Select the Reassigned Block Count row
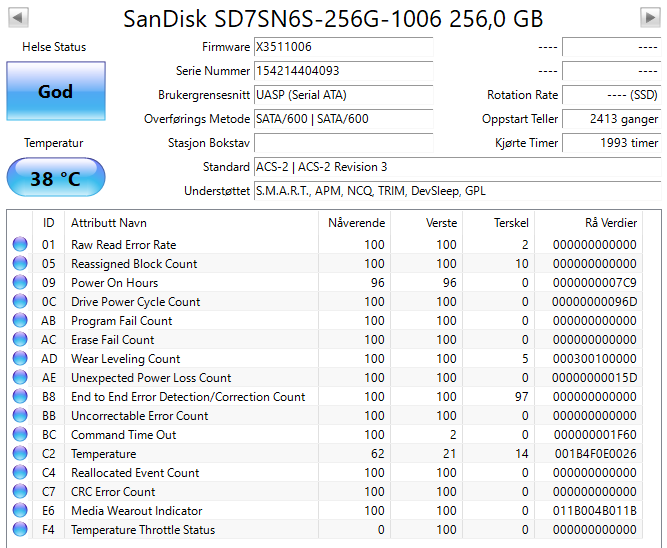The image size is (667, 548). [327, 264]
